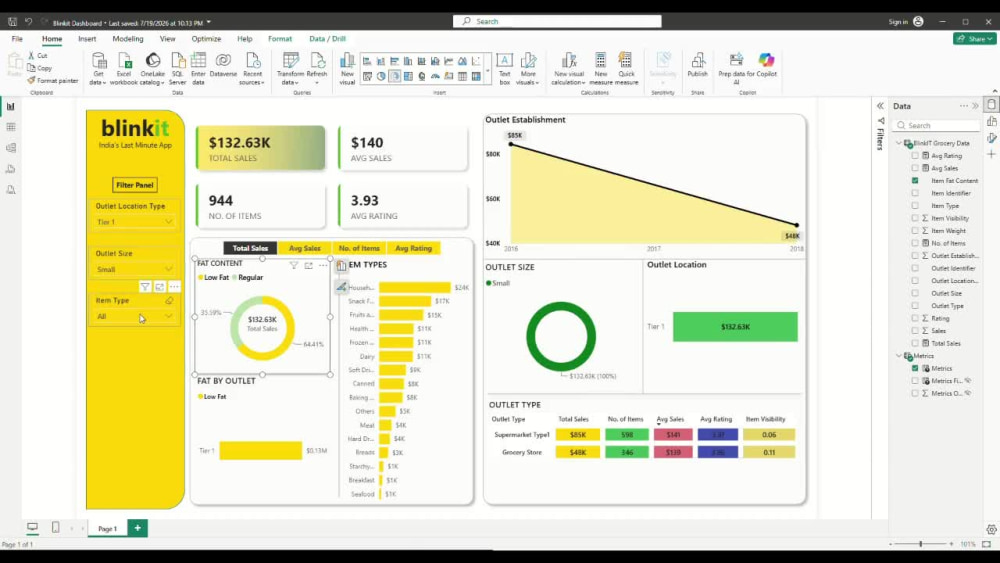Open the File menu
Image resolution: width=1000 pixels, height=563 pixels.
17,39
